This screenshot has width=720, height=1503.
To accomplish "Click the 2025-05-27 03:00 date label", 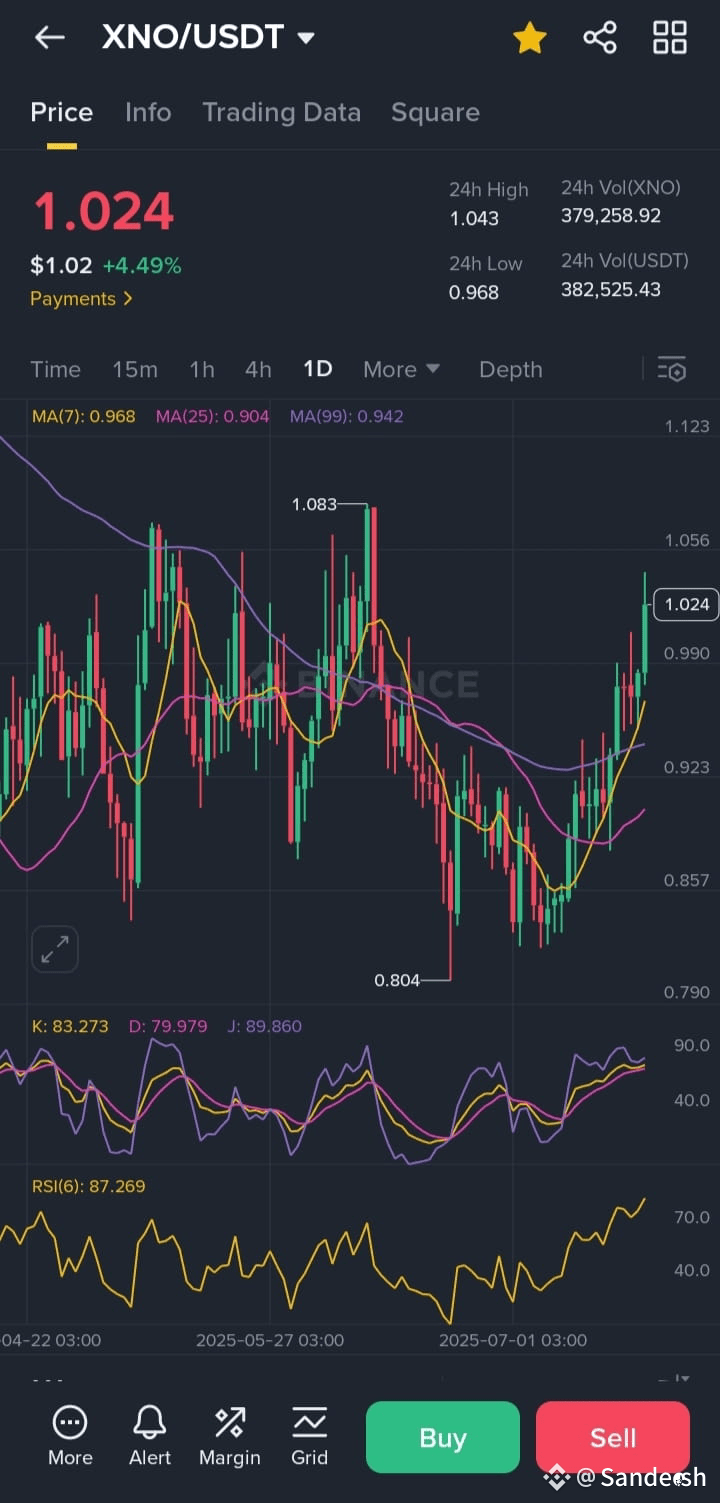I will click(x=270, y=1340).
